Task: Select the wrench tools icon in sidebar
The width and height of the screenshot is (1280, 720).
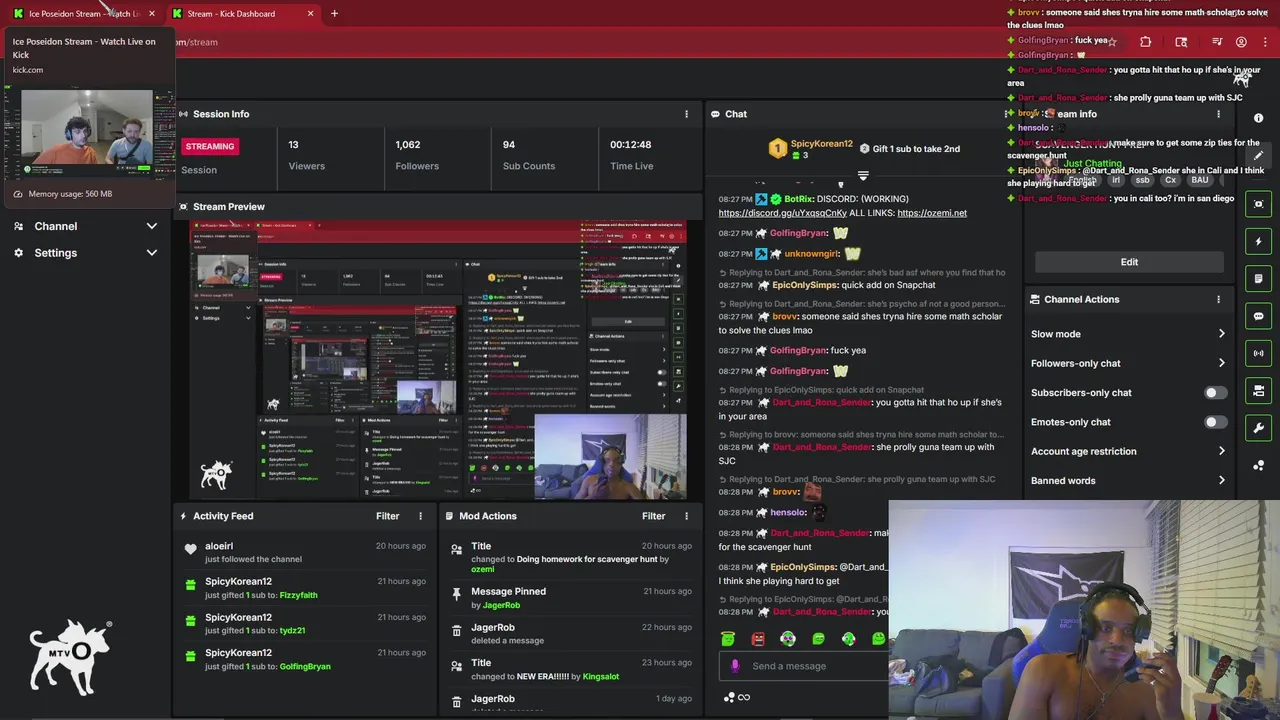Action: tap(1258, 428)
